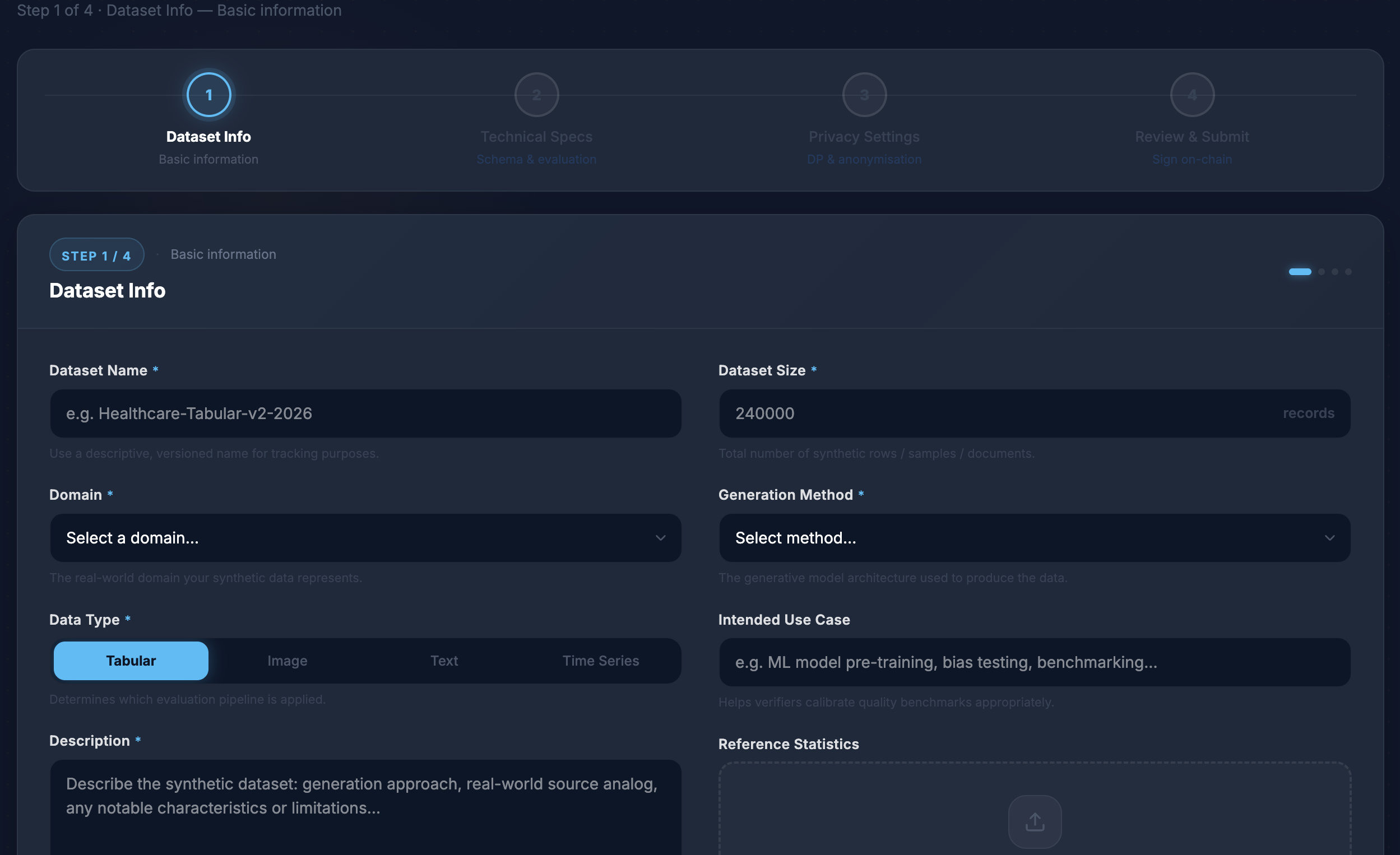This screenshot has height=855, width=1400.
Task: Click the Privacy Settings step label
Action: [x=864, y=137]
